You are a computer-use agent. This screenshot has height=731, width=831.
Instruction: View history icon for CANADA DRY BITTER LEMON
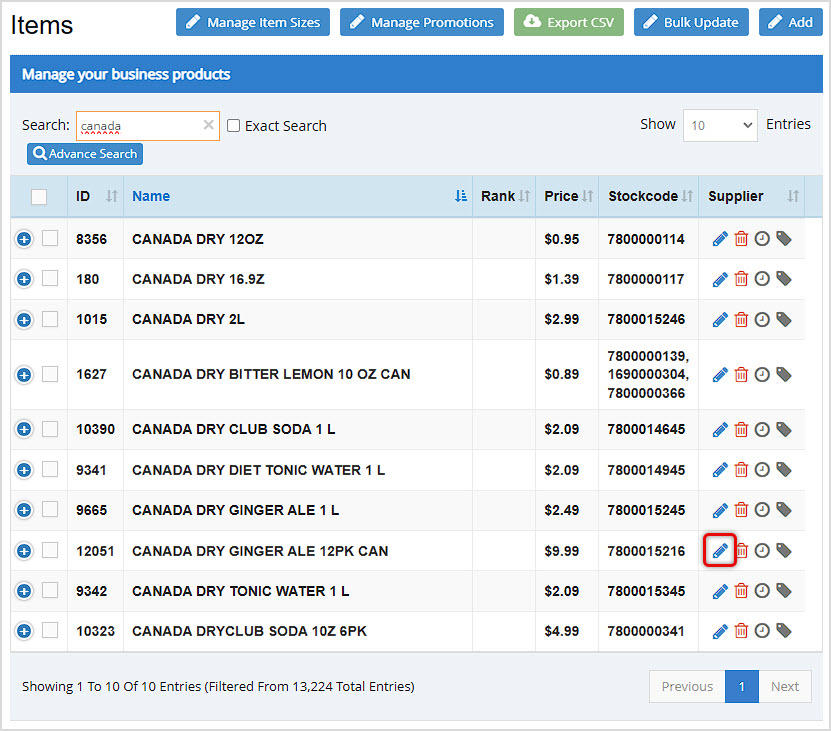coord(762,374)
